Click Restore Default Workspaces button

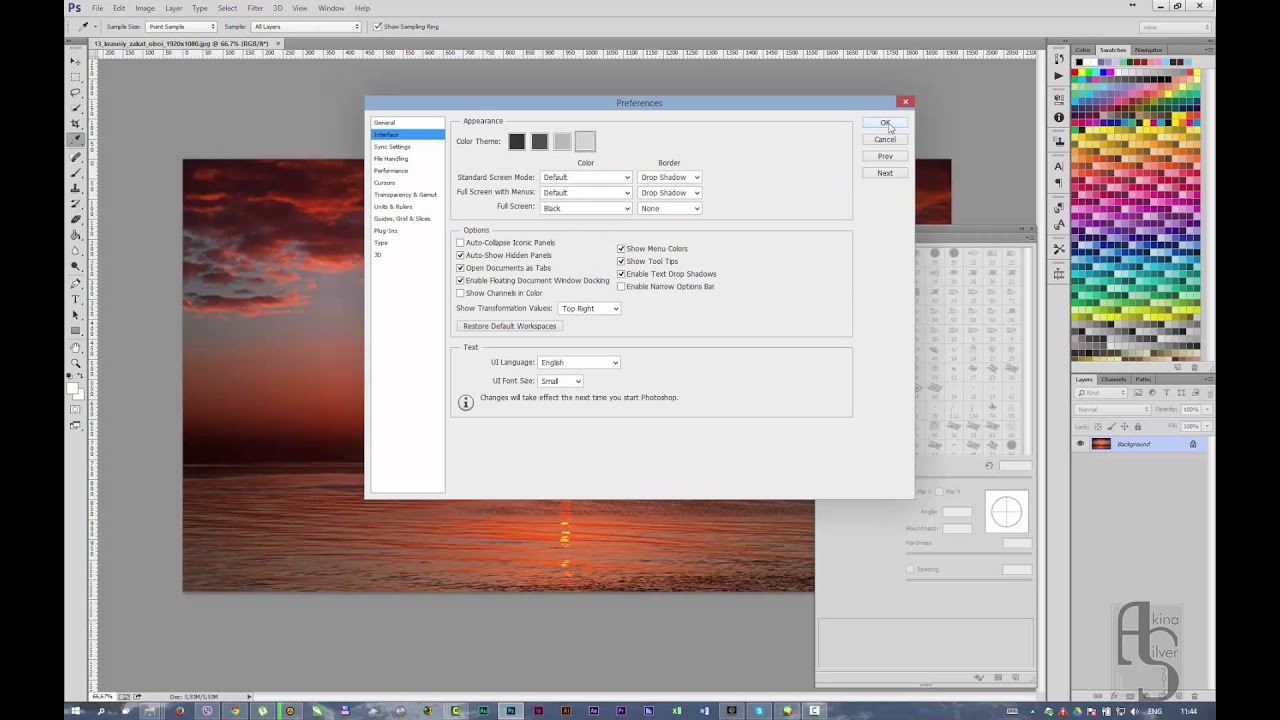[x=510, y=326]
